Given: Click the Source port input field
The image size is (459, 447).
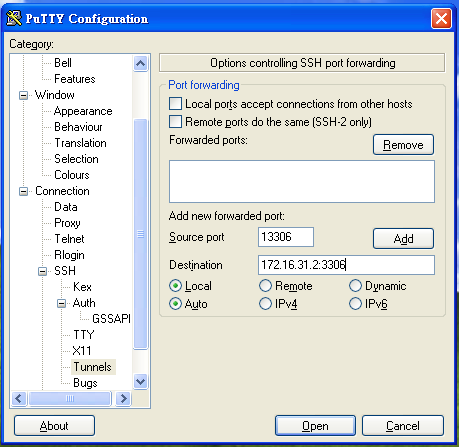Looking at the screenshot, I should 286,237.
